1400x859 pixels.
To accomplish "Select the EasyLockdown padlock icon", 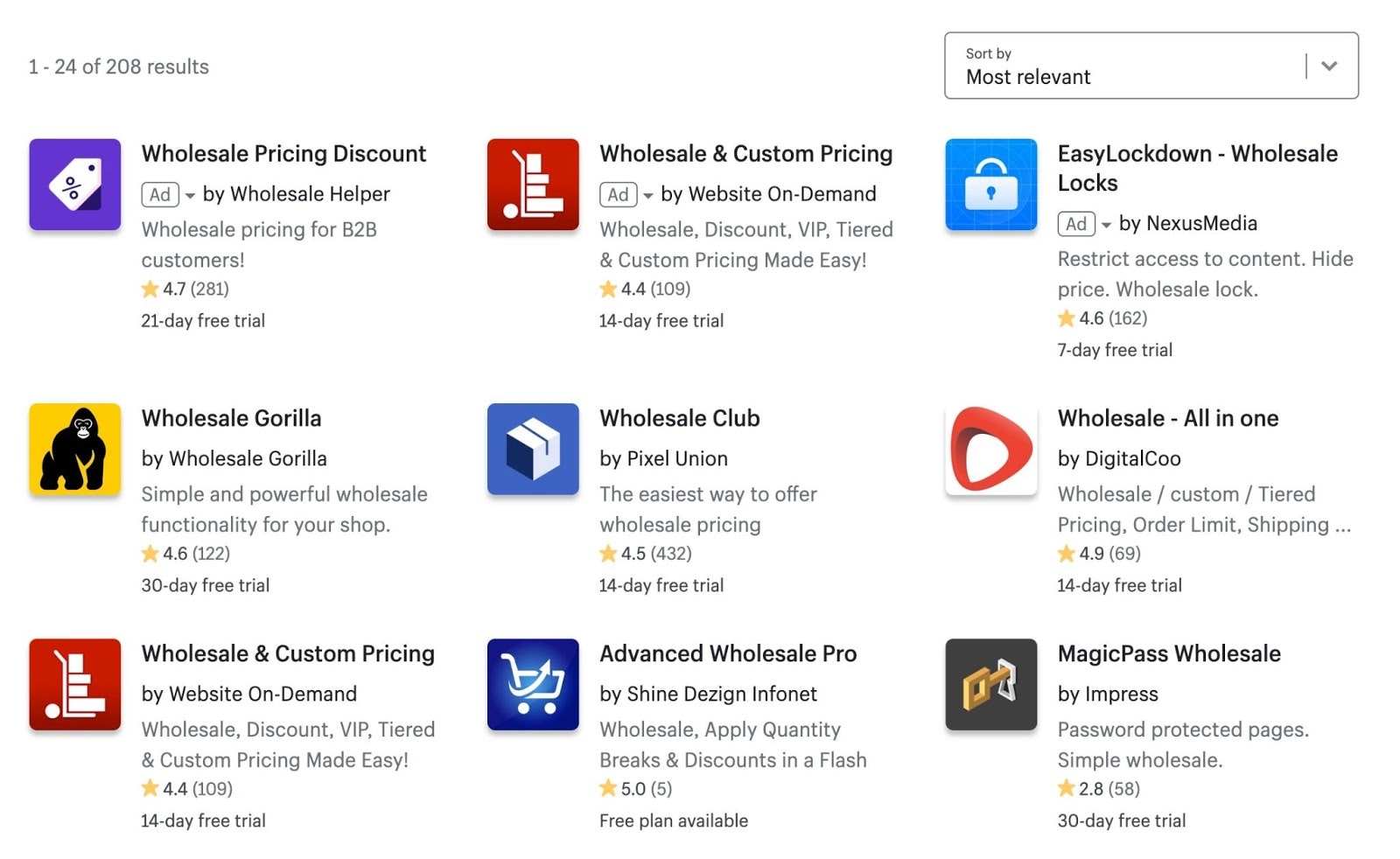I will coord(990,185).
